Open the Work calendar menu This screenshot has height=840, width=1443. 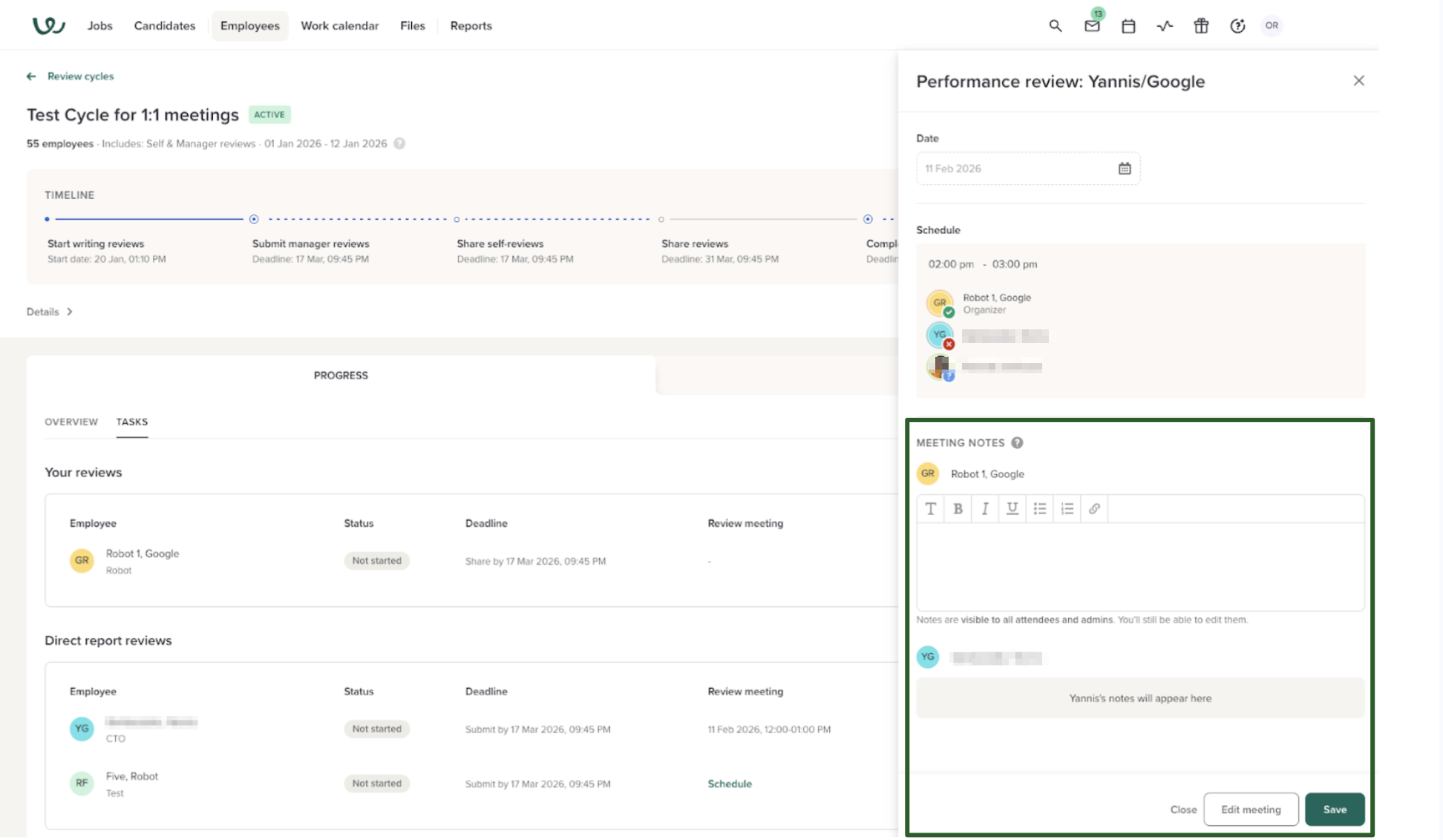click(x=339, y=26)
